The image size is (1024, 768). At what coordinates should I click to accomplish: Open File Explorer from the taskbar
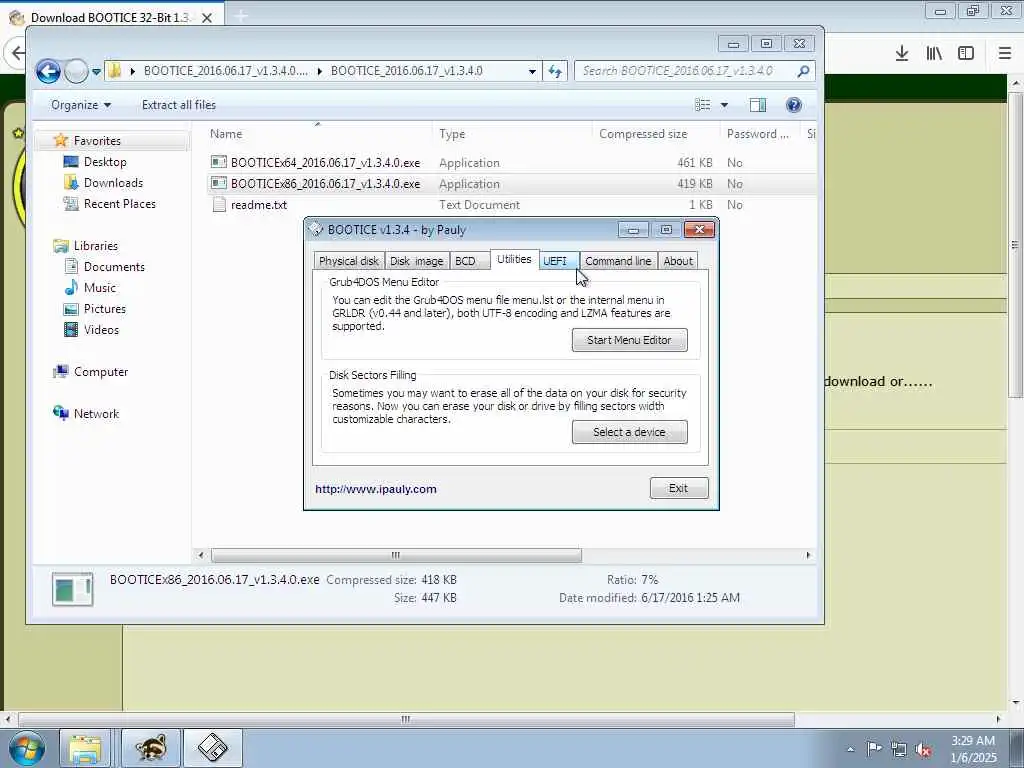pos(86,748)
